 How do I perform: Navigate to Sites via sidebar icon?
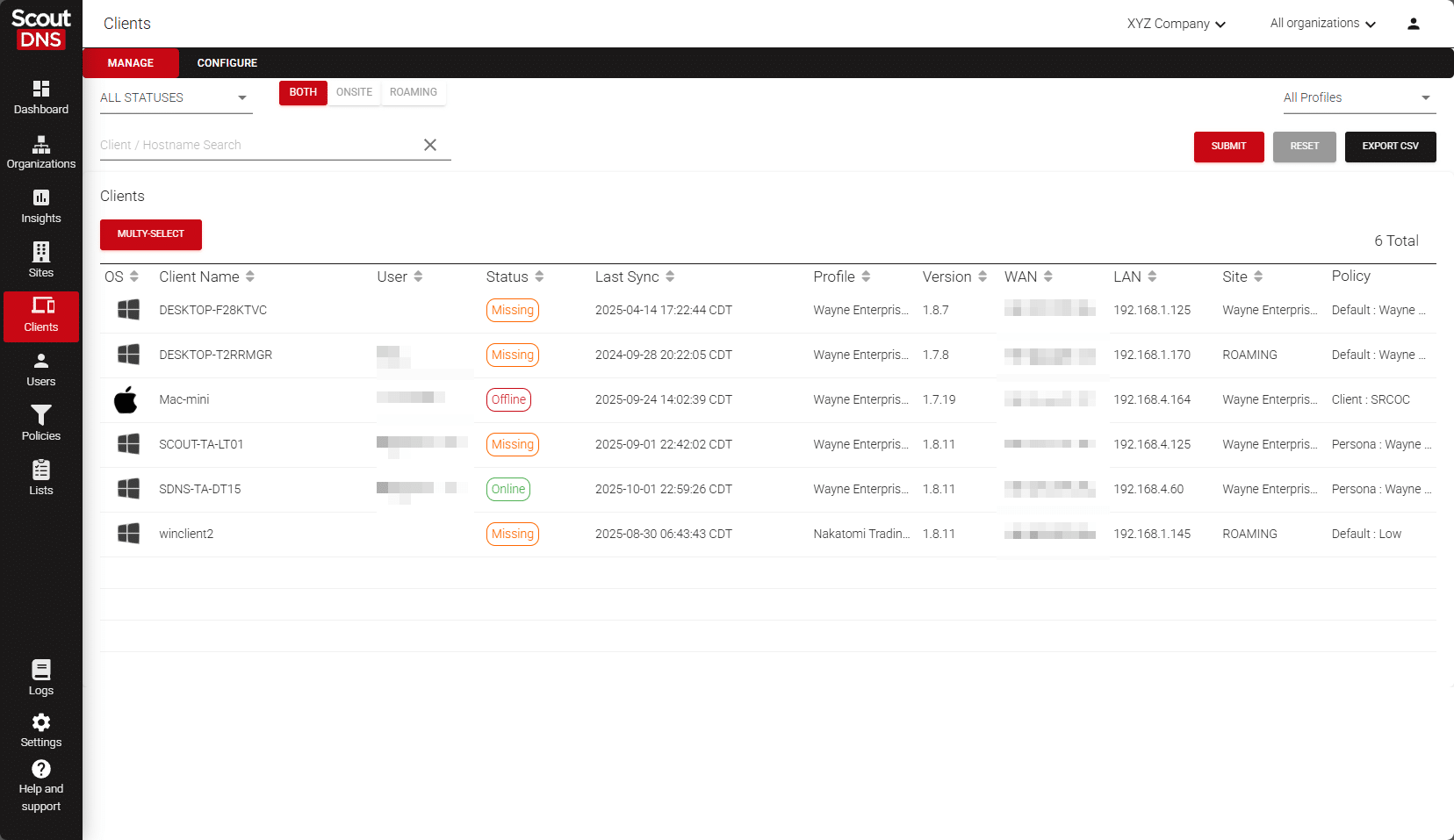click(41, 260)
